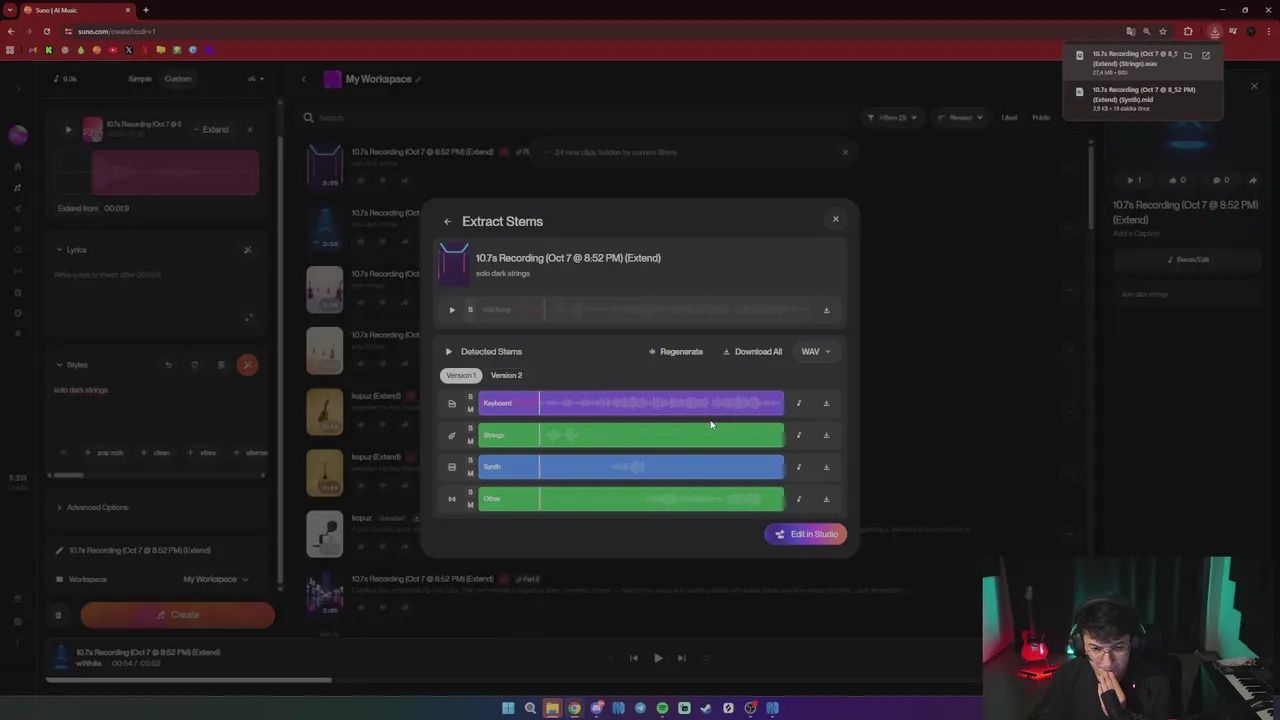This screenshot has height=720, width=1280.
Task: Open the WAV format dropdown
Action: [x=816, y=352]
